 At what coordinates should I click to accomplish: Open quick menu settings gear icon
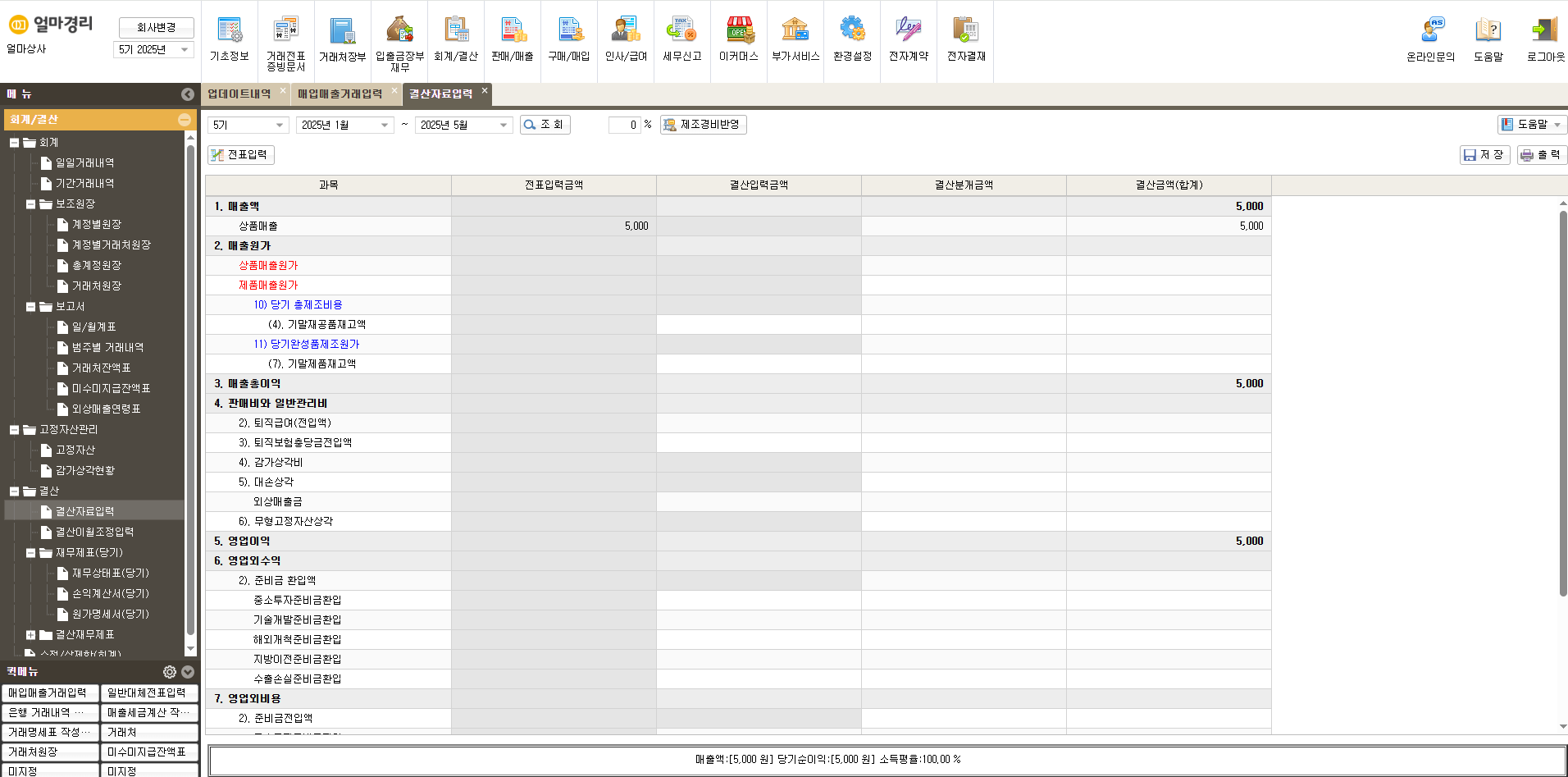170,672
